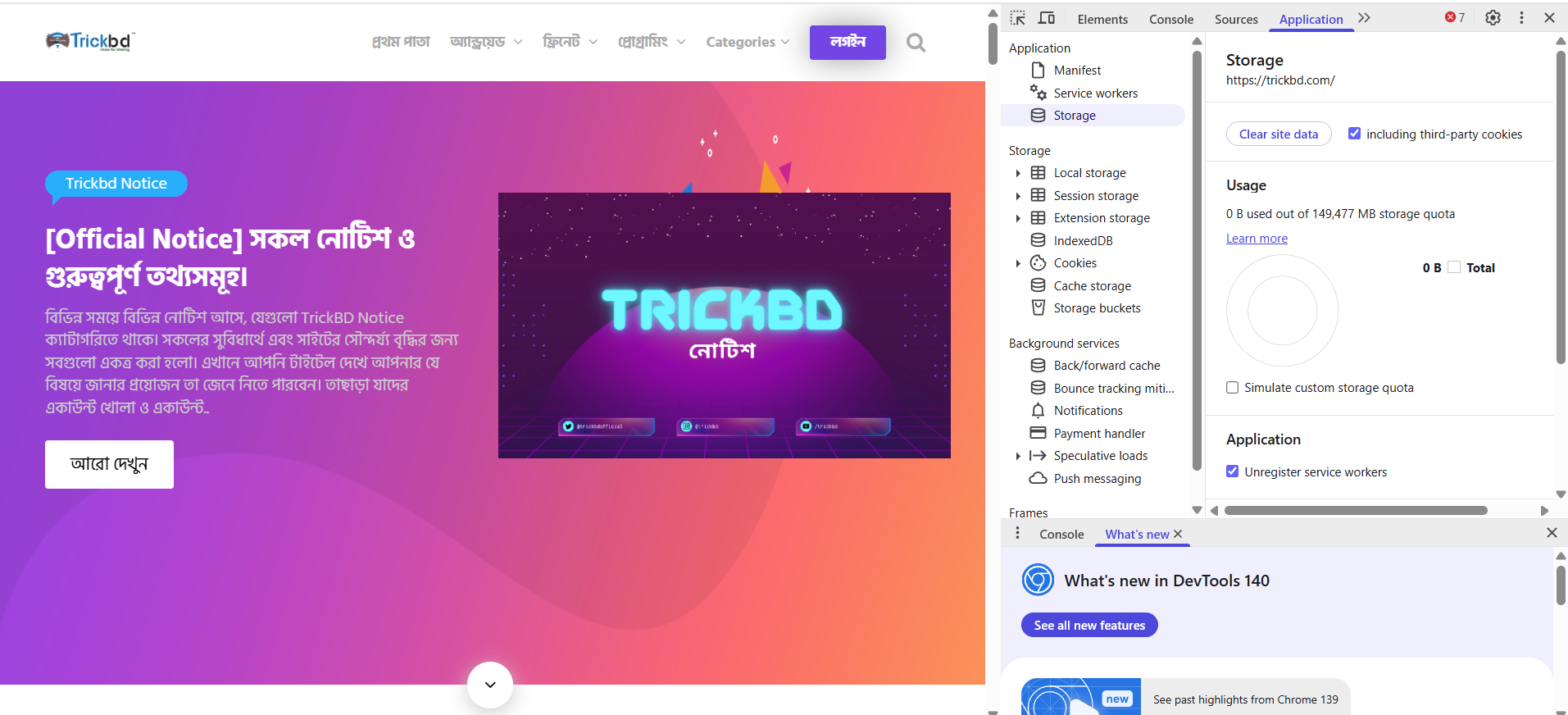Open DevTools settings gear
The width and height of the screenshot is (1568, 715).
point(1493,18)
